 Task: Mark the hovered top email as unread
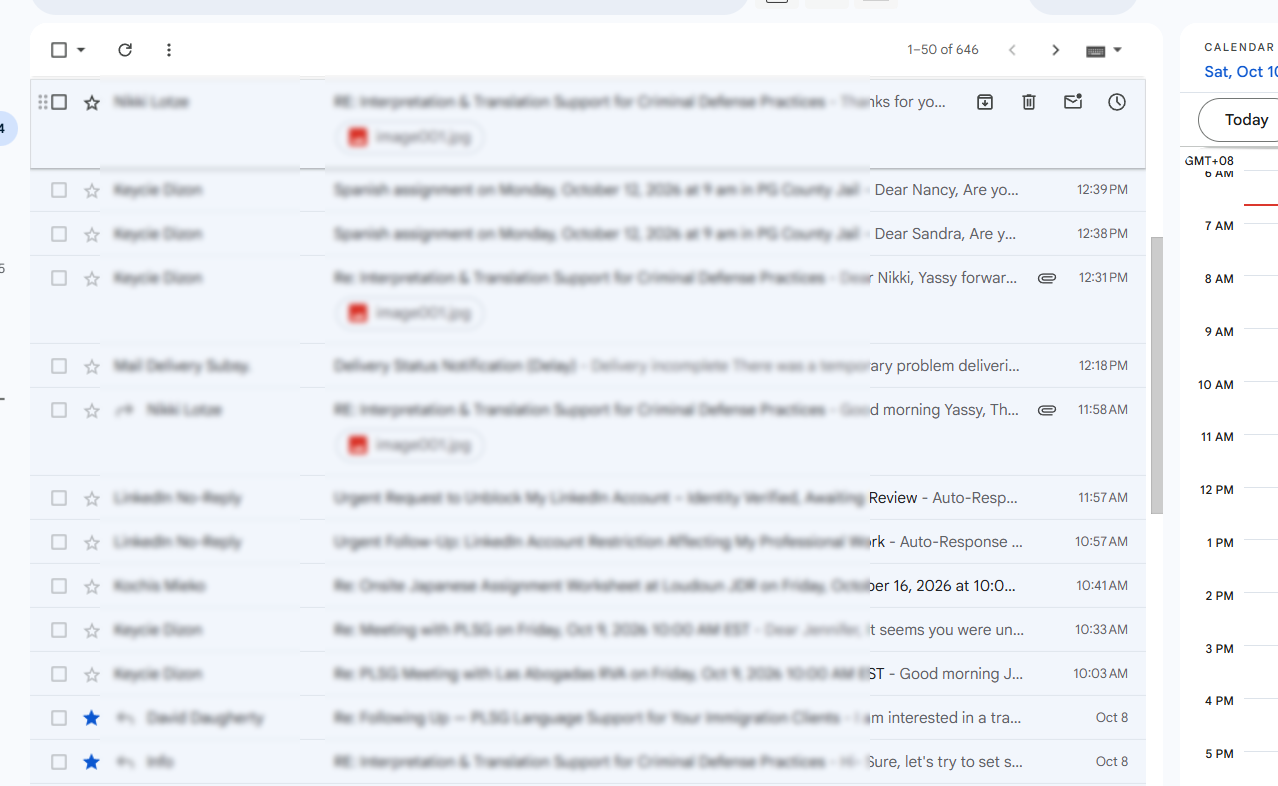pyautogui.click(x=1073, y=102)
